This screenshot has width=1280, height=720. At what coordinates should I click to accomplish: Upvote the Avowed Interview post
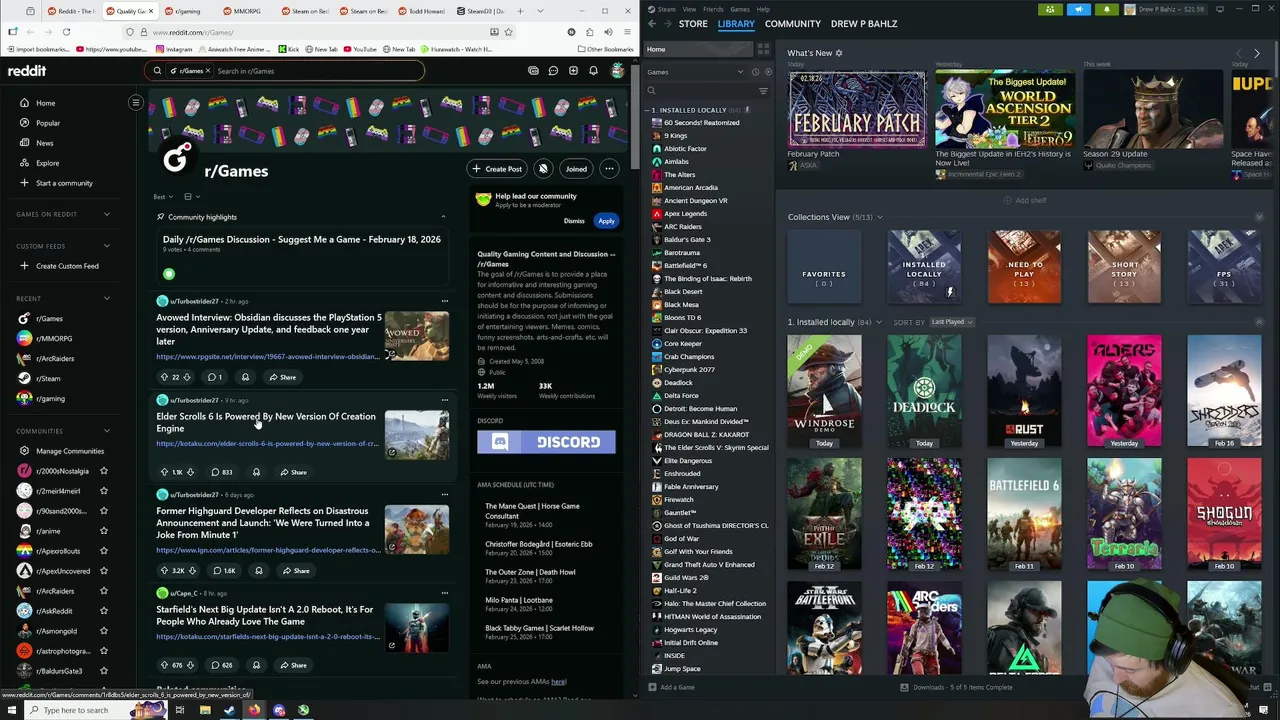pos(164,377)
